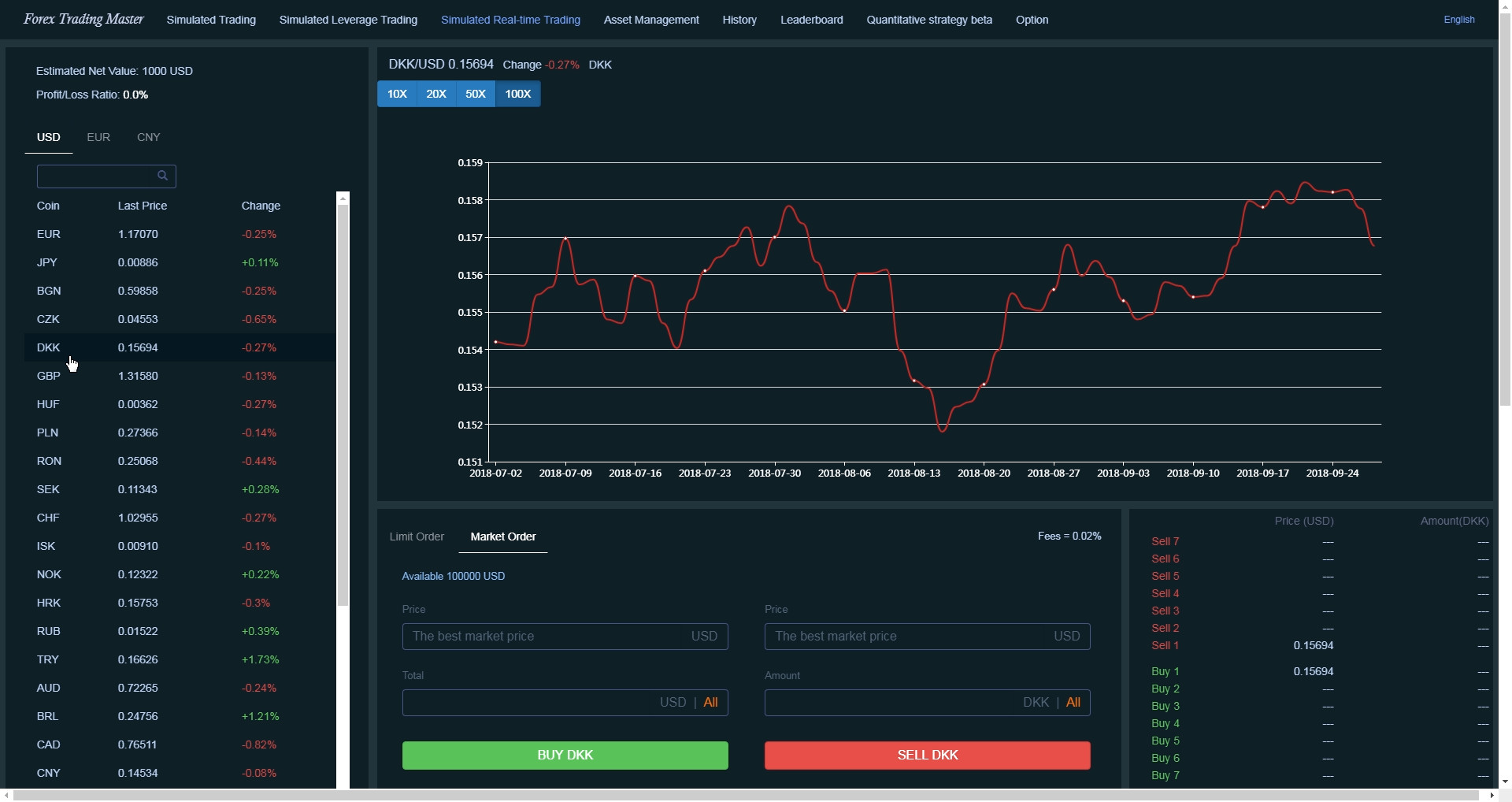Click the BUY DKK button
Viewport: 1512px width, 802px height.
click(565, 755)
